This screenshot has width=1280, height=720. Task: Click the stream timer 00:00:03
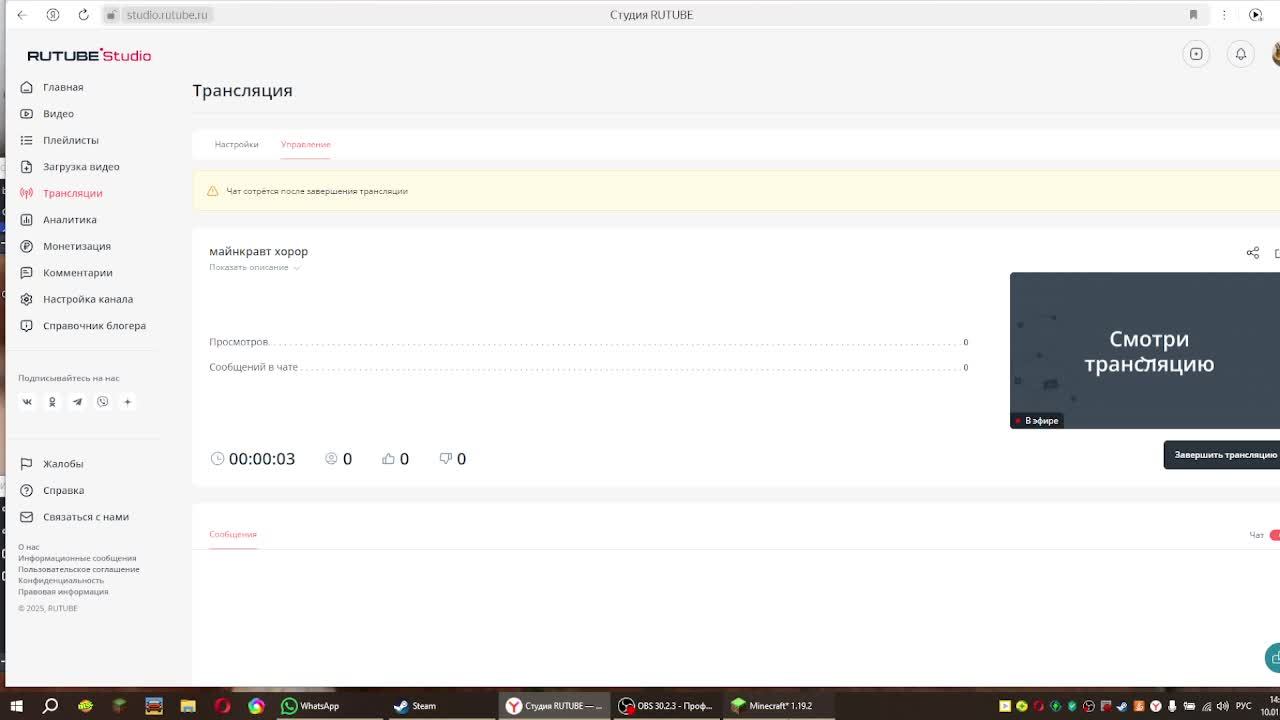(253, 459)
